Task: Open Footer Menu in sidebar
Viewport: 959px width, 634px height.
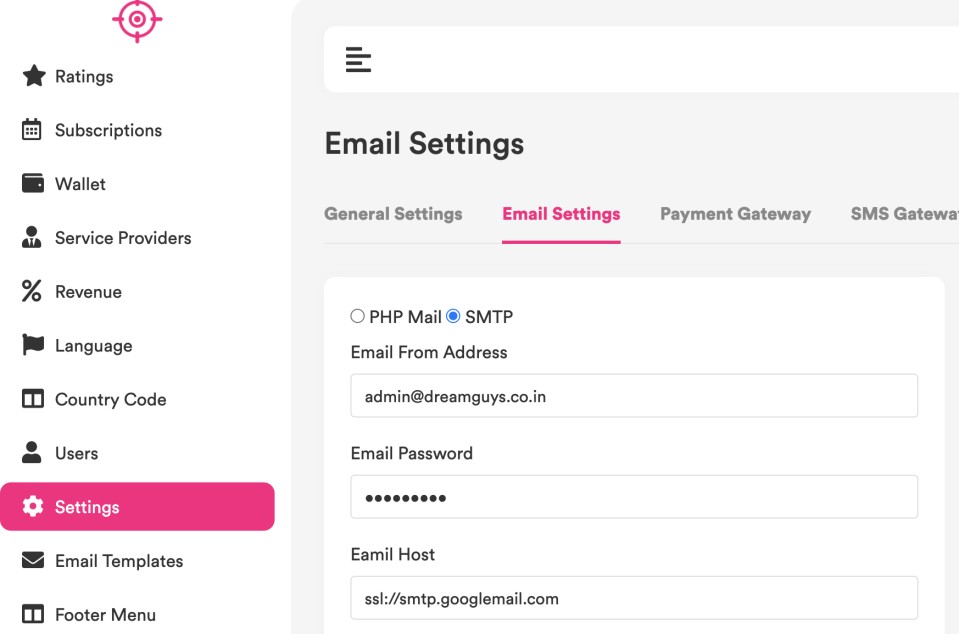Action: coord(105,615)
